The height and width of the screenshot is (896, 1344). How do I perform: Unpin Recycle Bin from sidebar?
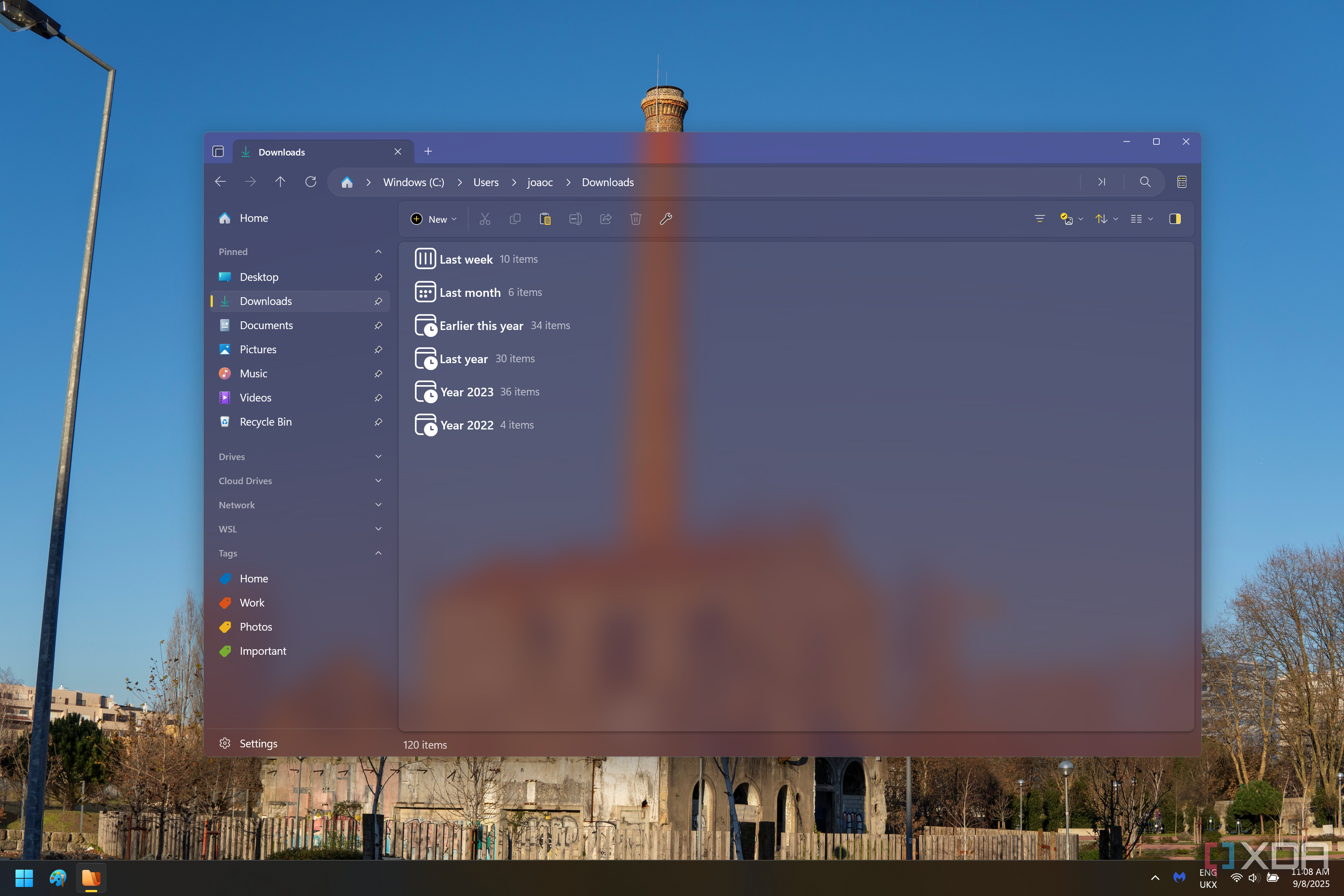point(378,422)
